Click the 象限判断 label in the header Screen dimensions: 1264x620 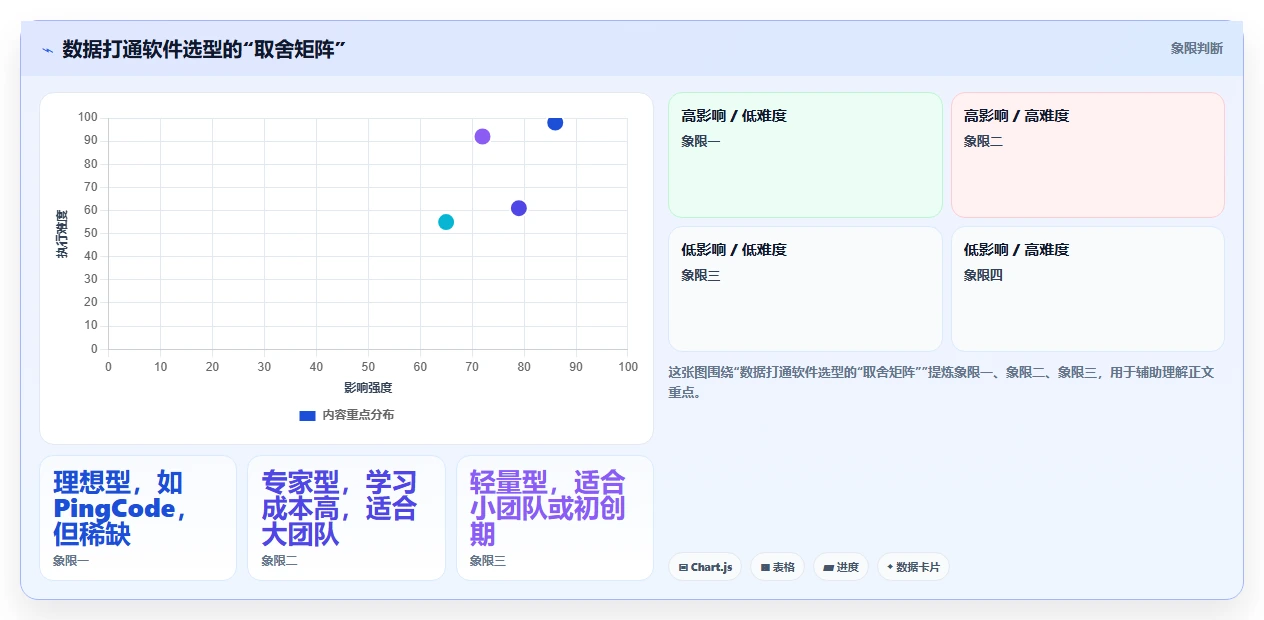coord(1196,48)
